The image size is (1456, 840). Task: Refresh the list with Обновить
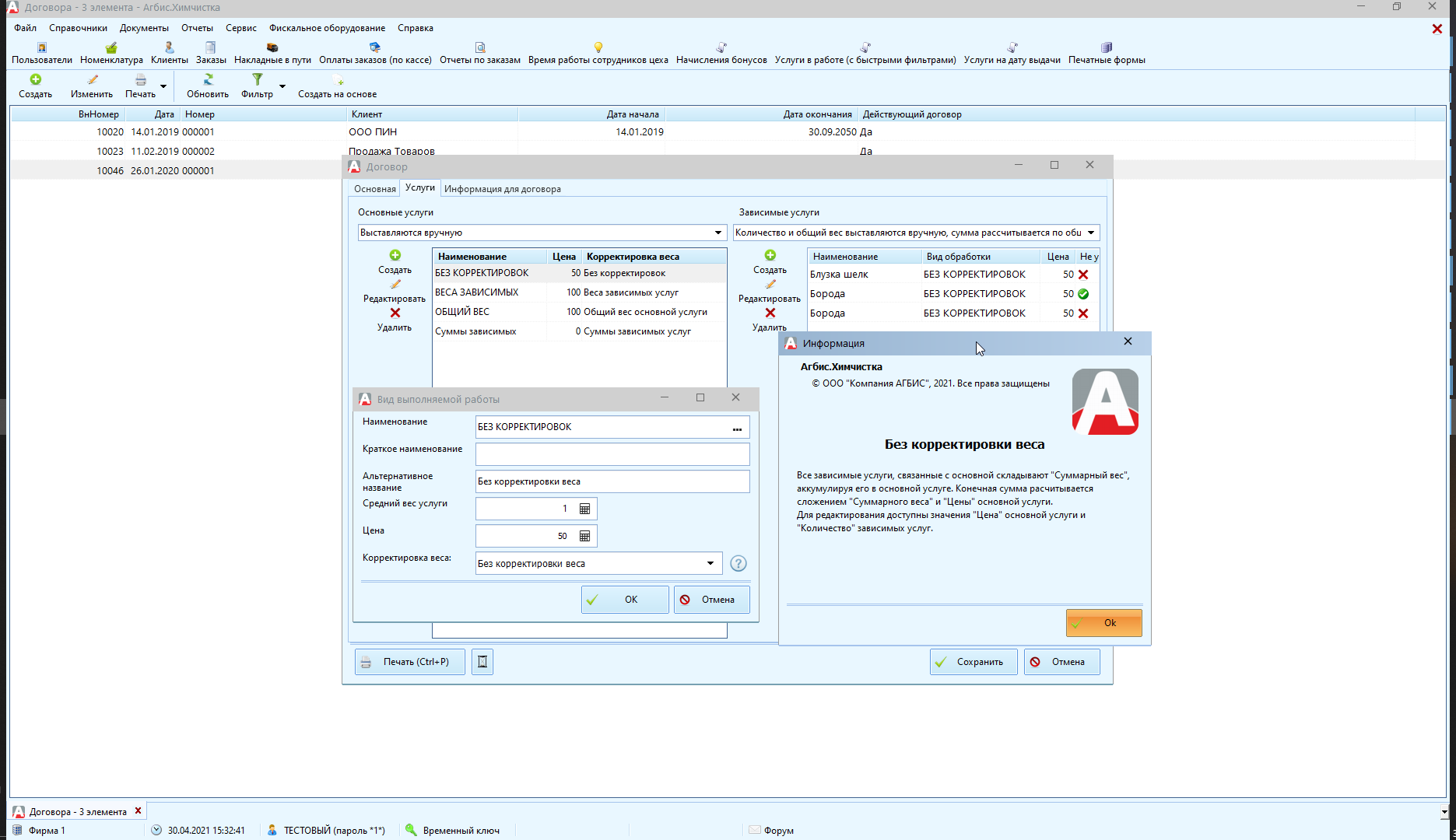coord(208,86)
